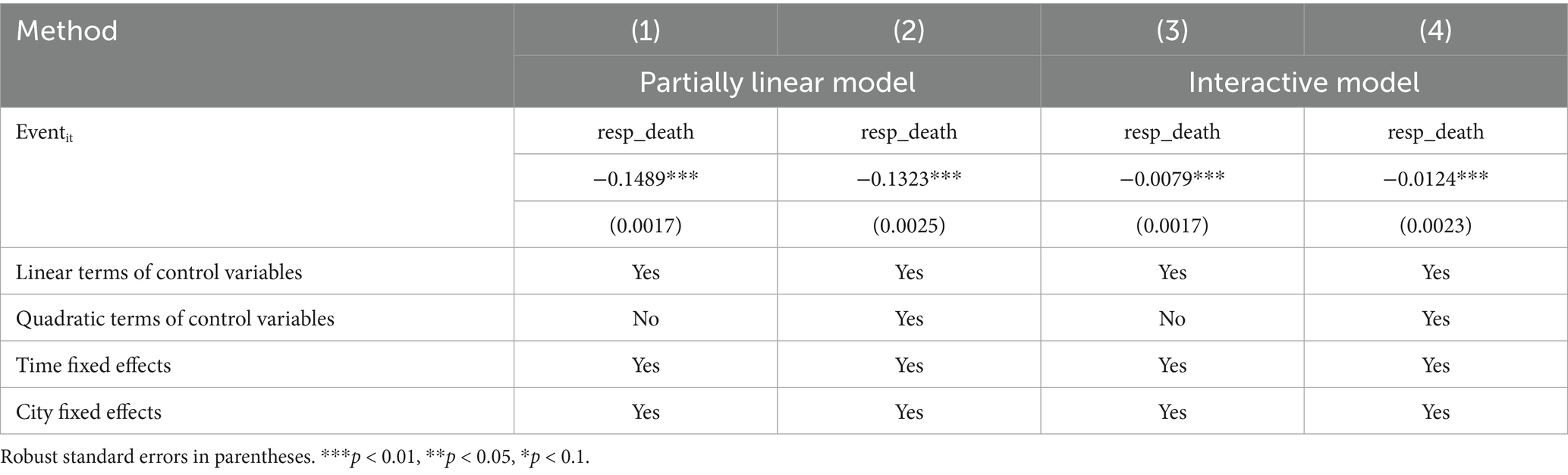
Task: Click the column (4) header
Action: (x=1435, y=31)
